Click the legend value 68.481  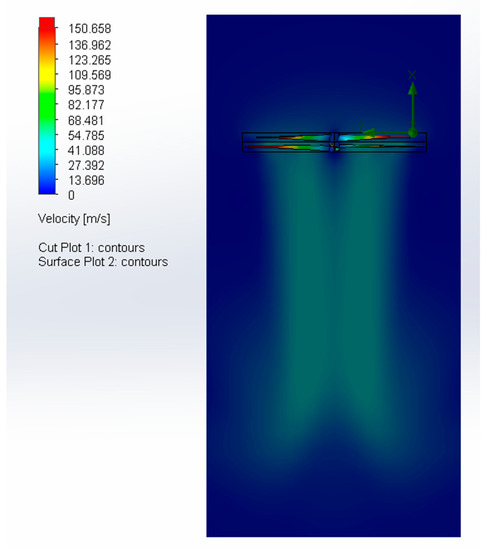click(x=86, y=121)
